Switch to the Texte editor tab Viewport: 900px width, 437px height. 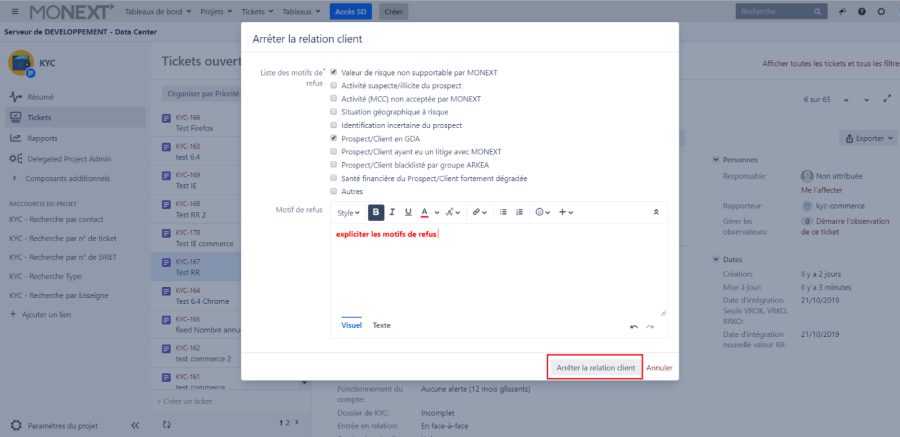point(381,325)
